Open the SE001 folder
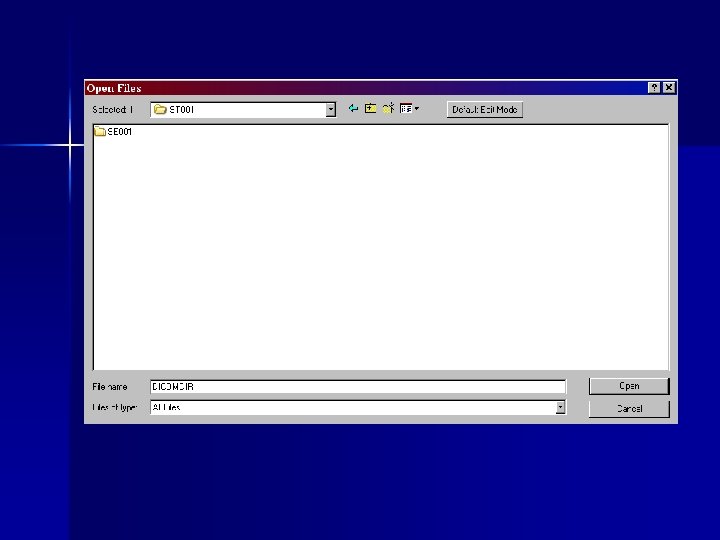 pos(113,132)
